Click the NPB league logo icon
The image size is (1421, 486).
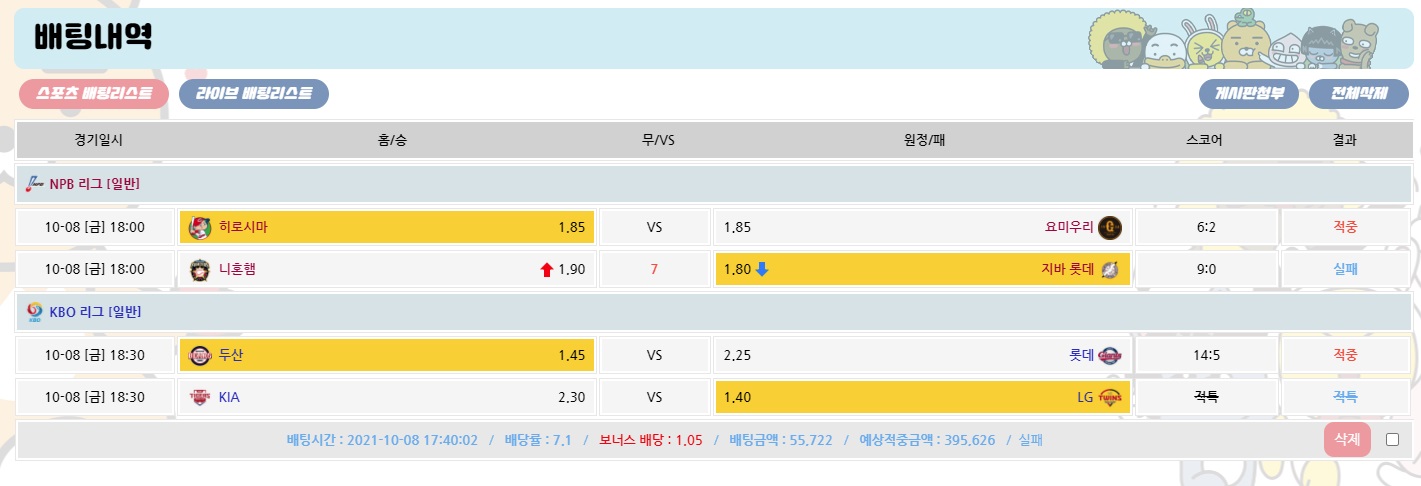point(35,183)
